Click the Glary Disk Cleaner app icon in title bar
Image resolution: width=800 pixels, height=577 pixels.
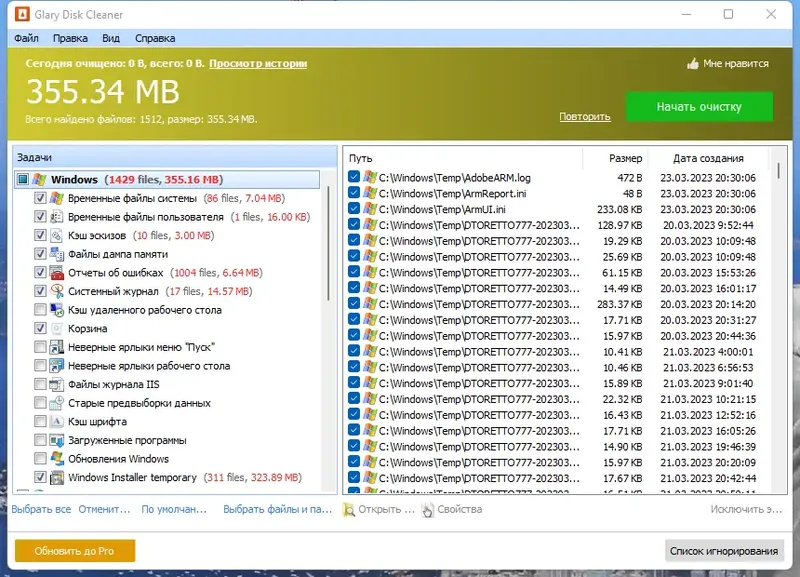(22, 14)
